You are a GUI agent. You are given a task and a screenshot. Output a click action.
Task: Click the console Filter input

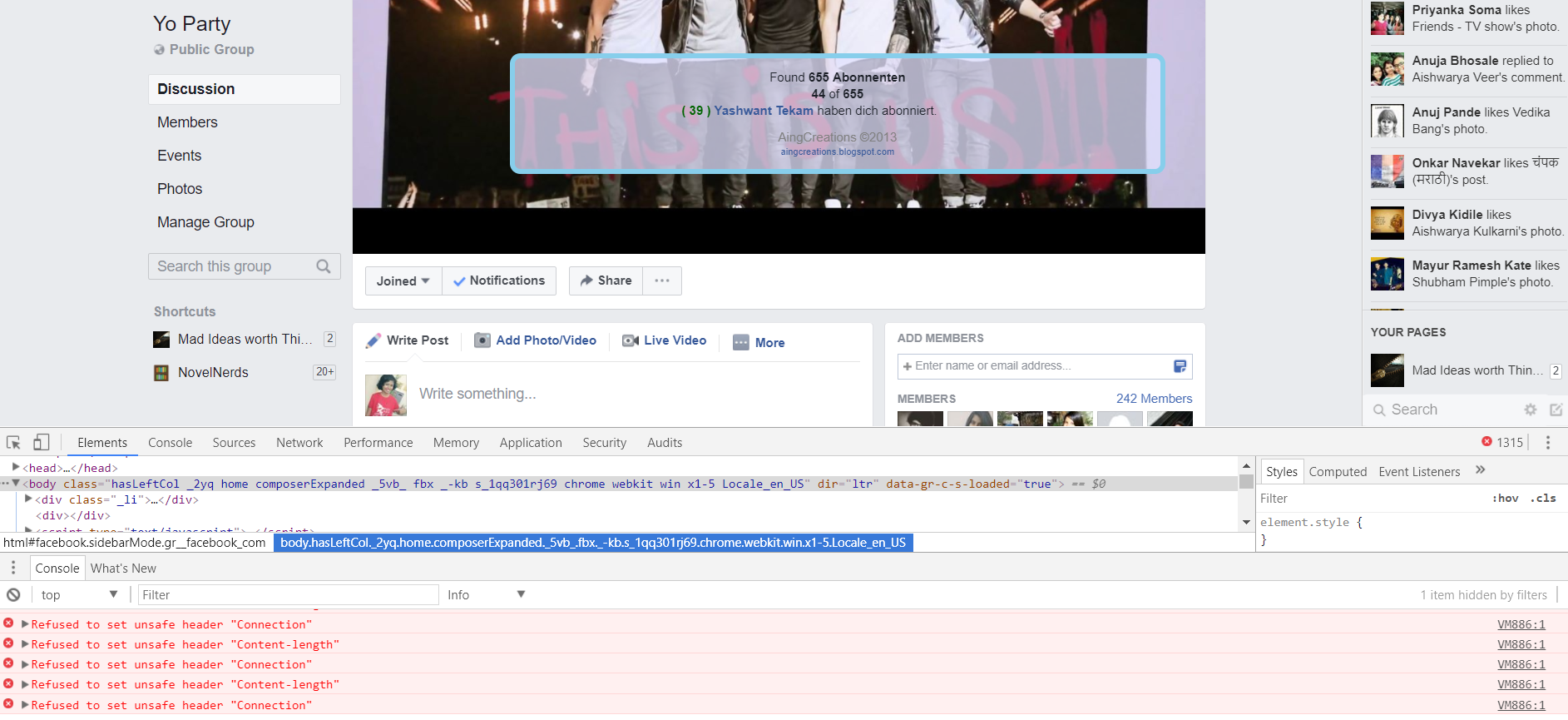pyautogui.click(x=288, y=594)
